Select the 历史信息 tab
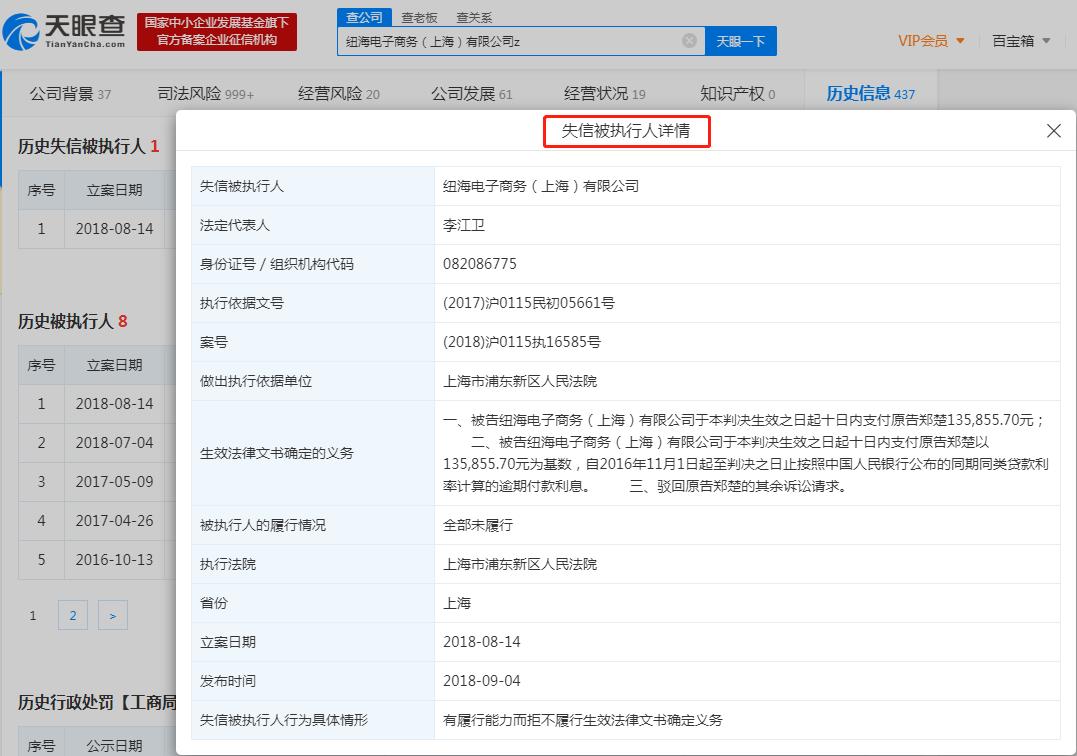 [870, 94]
